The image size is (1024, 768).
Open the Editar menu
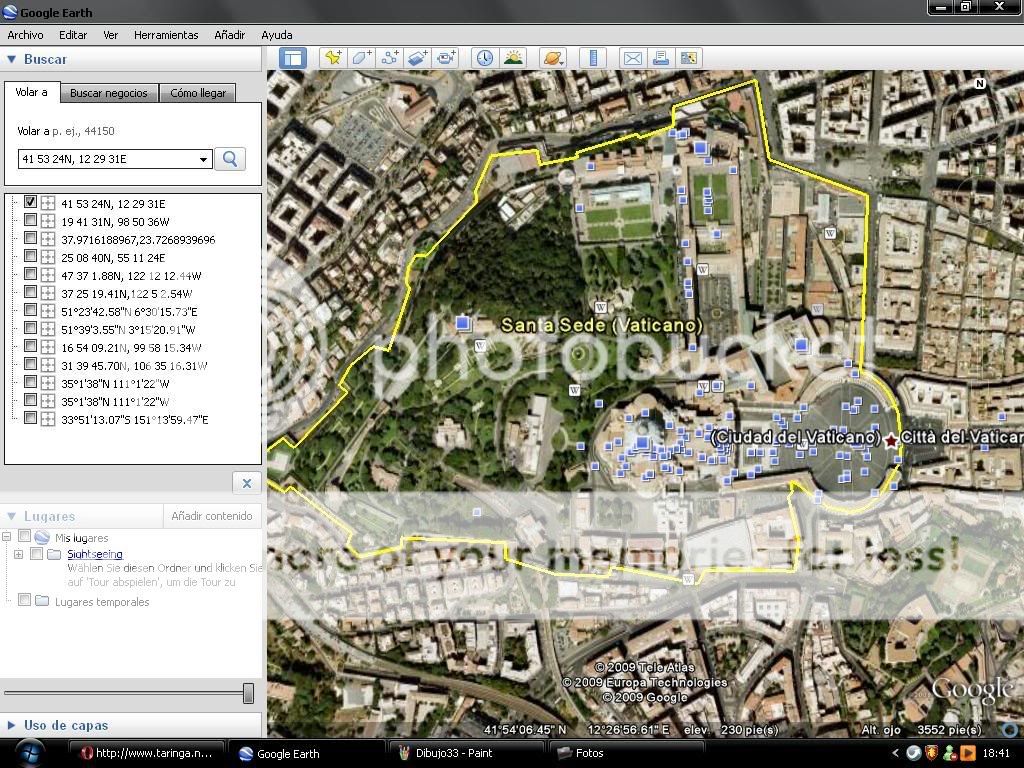[73, 35]
